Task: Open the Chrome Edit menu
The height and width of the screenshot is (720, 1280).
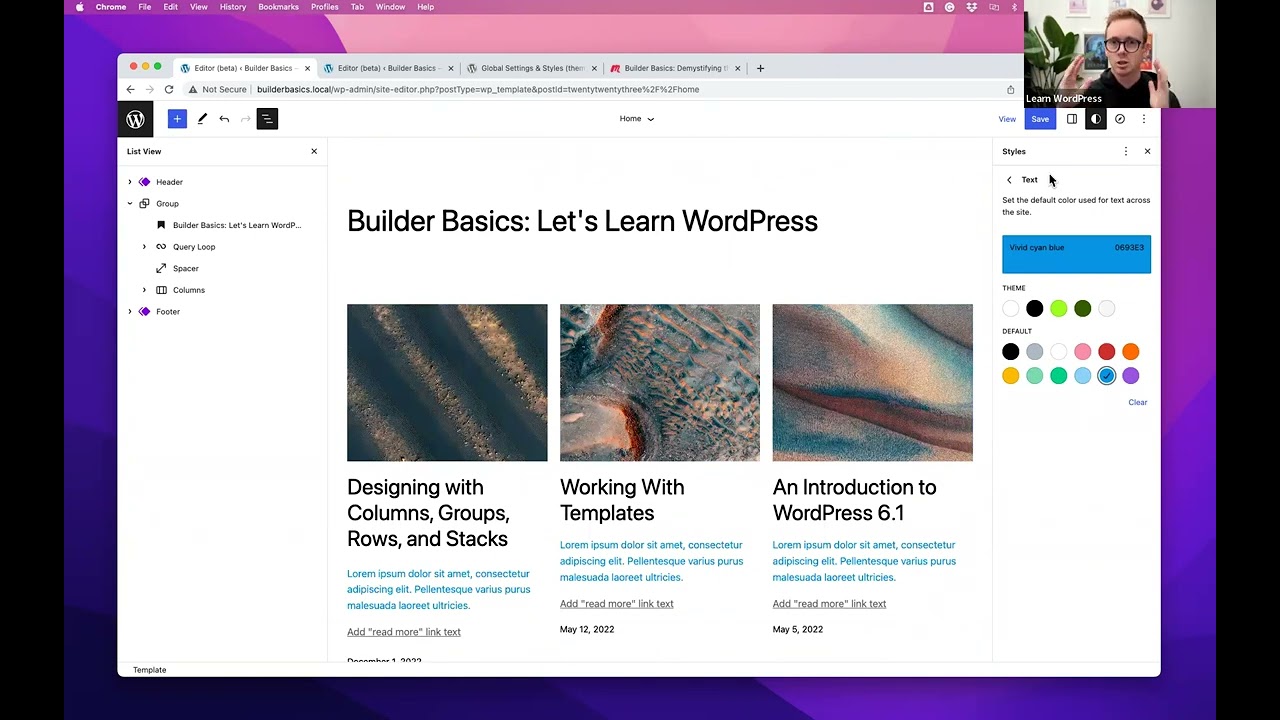Action: coord(171,7)
